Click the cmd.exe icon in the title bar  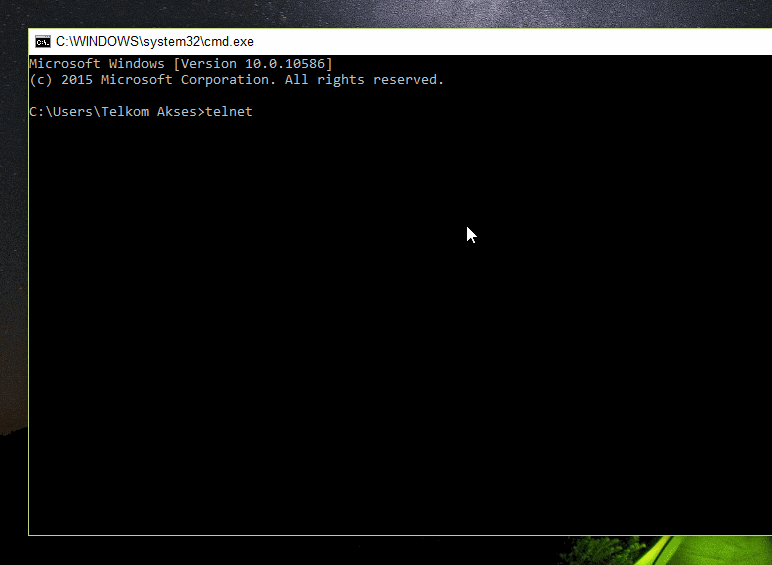[x=43, y=42]
